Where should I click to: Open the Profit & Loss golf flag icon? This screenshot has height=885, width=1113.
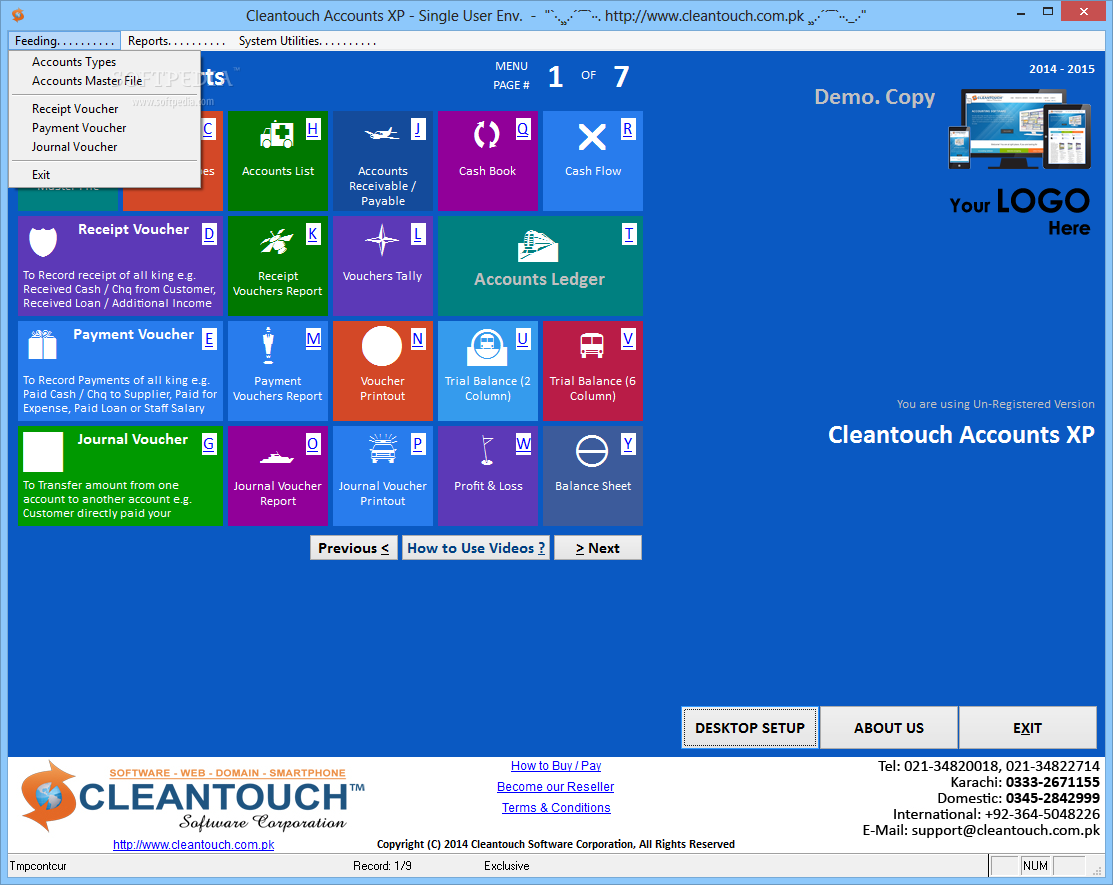click(x=487, y=450)
